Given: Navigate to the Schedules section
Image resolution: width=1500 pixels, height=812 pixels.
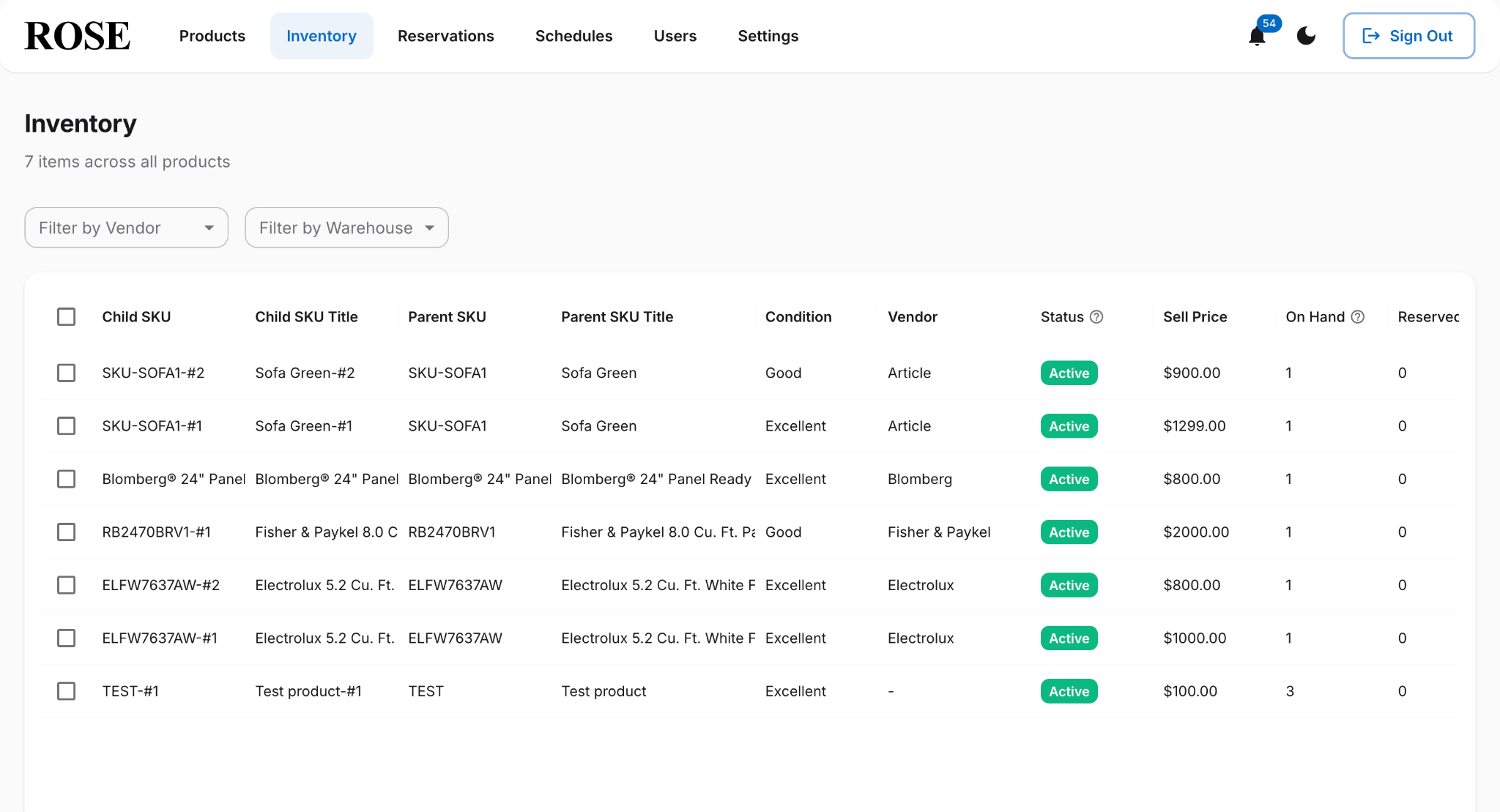Looking at the screenshot, I should coord(574,35).
